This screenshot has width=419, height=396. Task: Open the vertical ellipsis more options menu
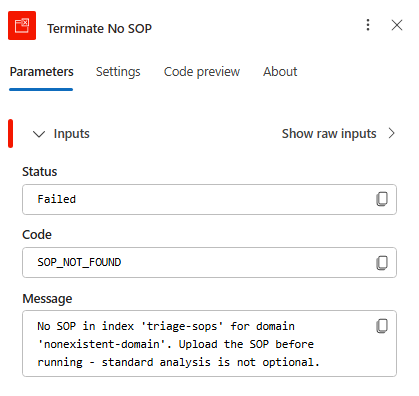(x=368, y=25)
